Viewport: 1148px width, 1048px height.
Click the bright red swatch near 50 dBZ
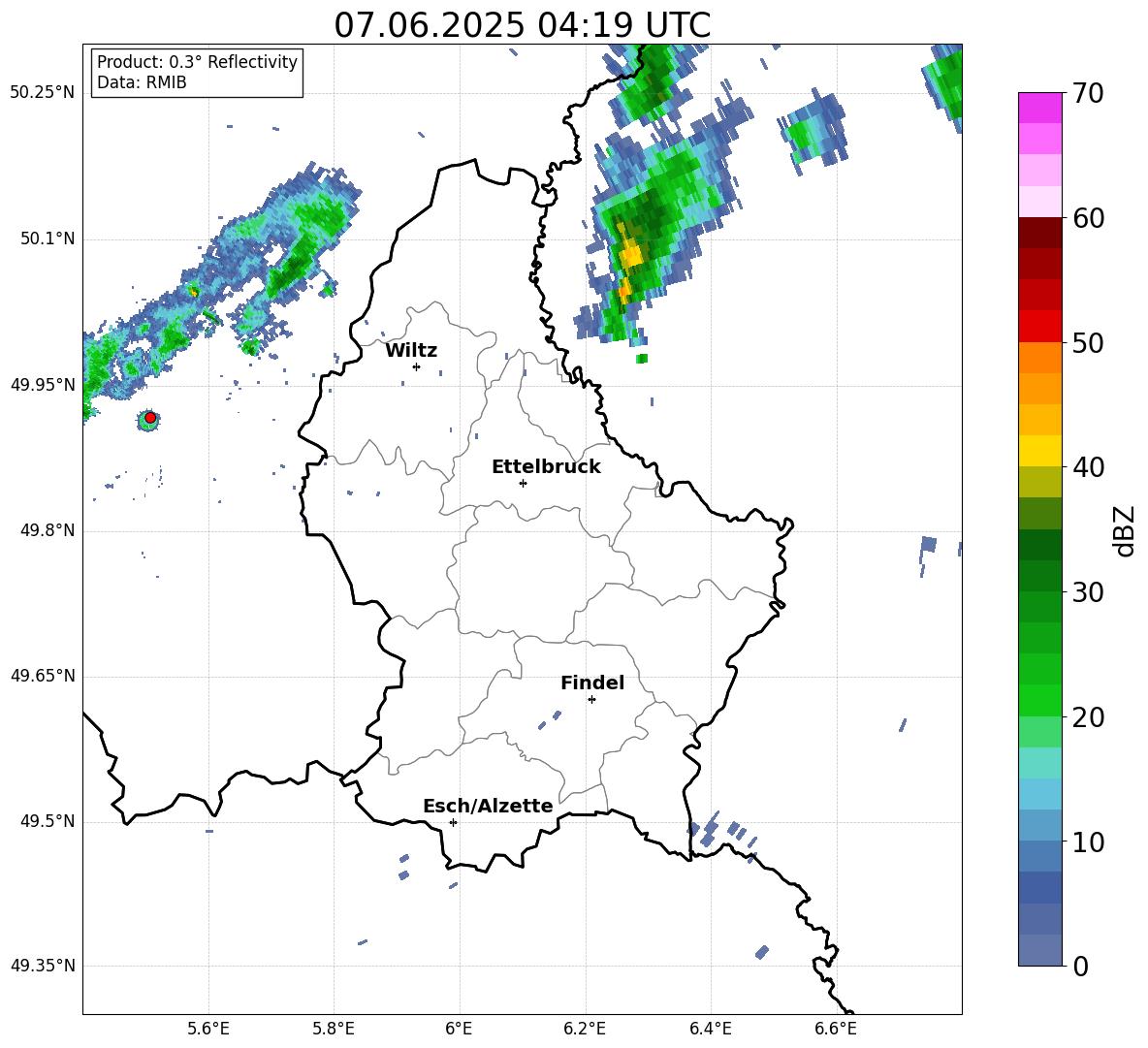tap(1039, 327)
